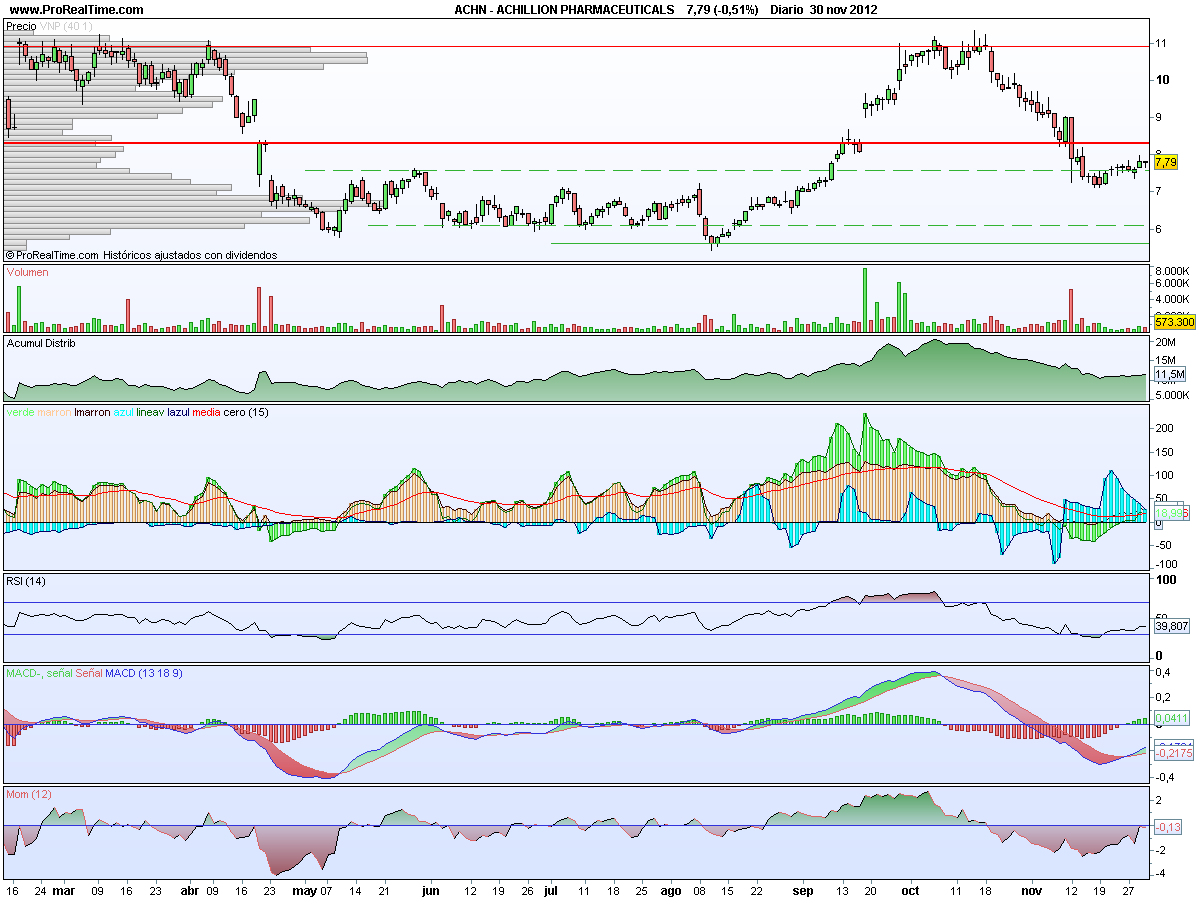
Task: Click the green 0,0411 MACD histogram value
Action: (x=1172, y=718)
